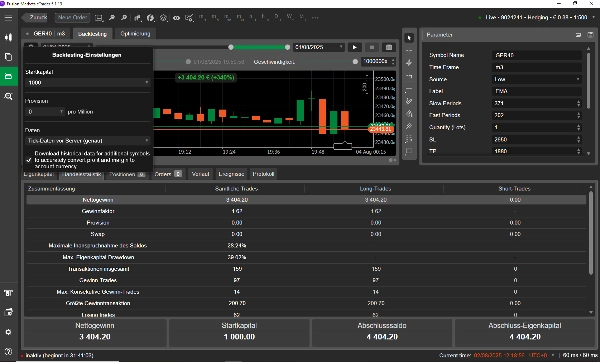Click the first zoom magnifier toolbar icon
600x362 pixels.
click(x=112, y=18)
